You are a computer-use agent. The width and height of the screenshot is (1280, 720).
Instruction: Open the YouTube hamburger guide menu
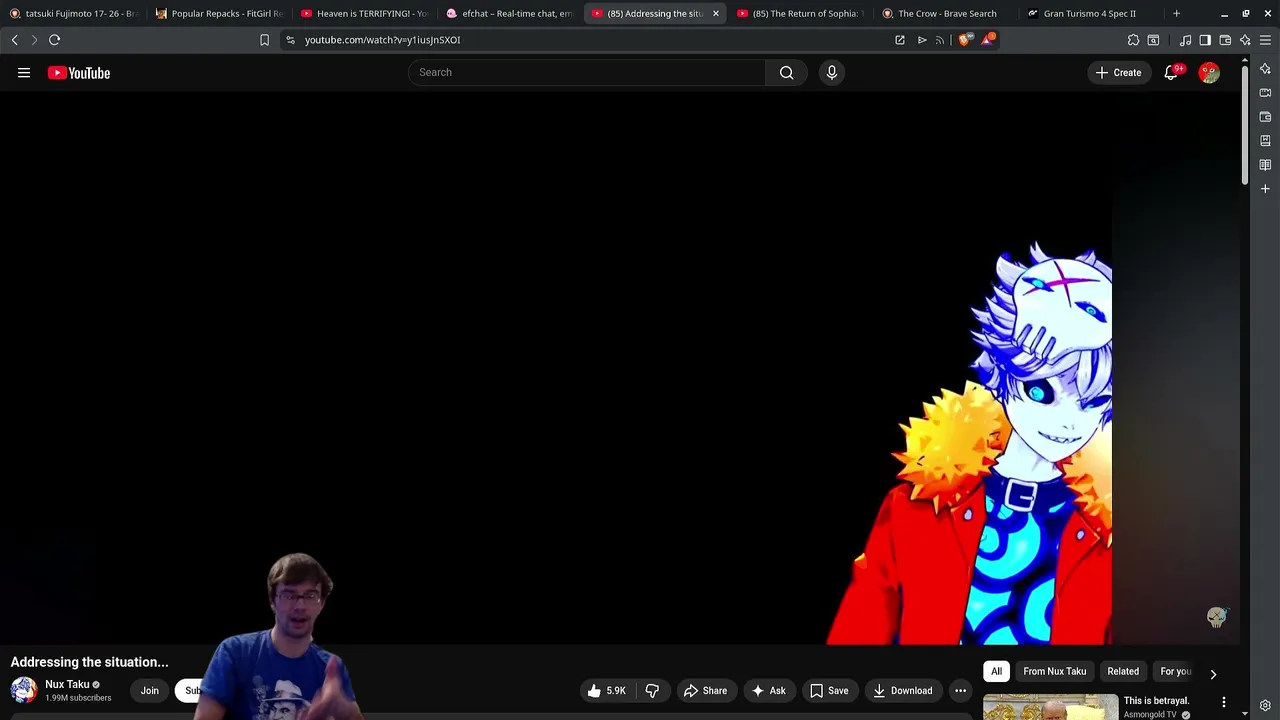24,72
